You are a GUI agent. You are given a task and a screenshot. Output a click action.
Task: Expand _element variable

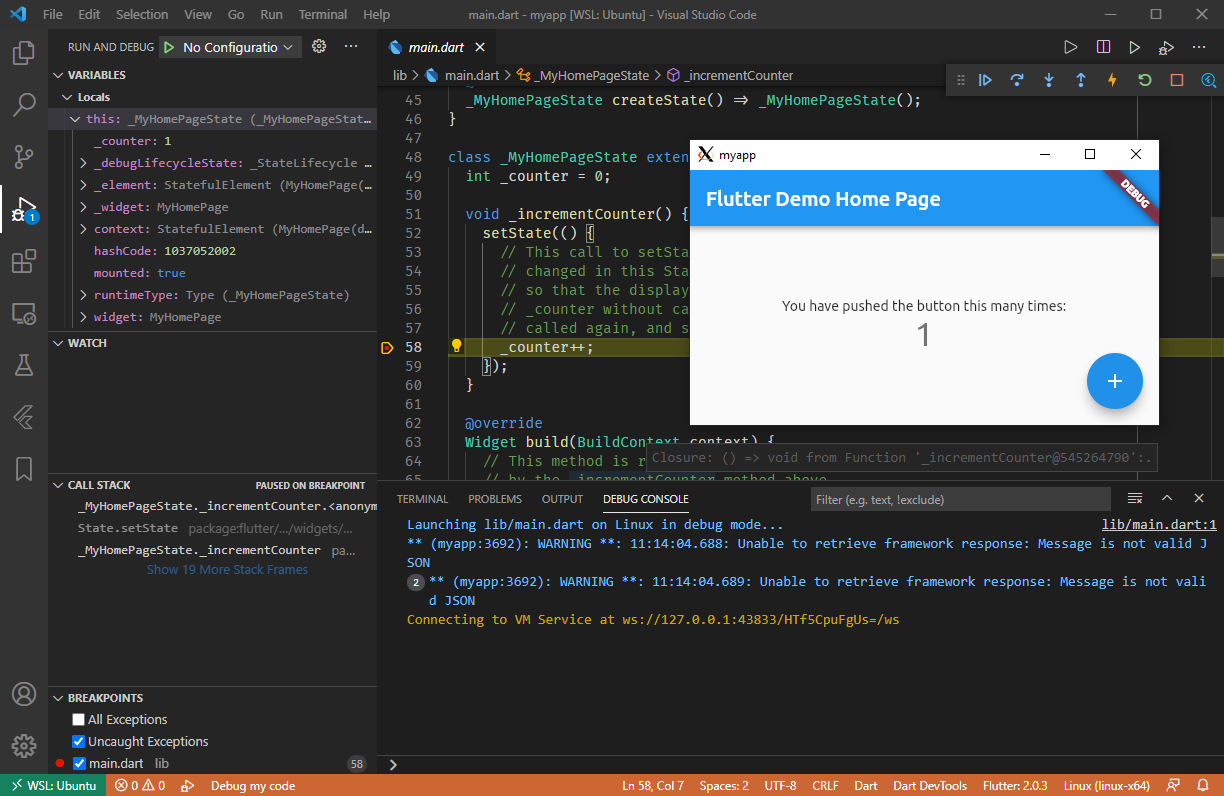click(x=84, y=185)
